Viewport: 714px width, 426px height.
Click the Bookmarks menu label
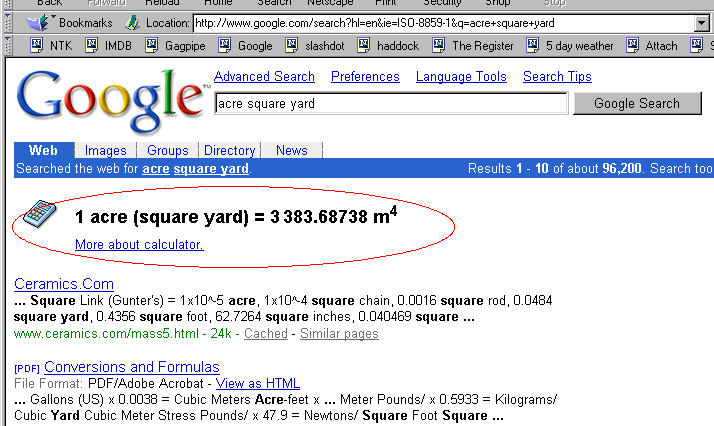(x=86, y=23)
